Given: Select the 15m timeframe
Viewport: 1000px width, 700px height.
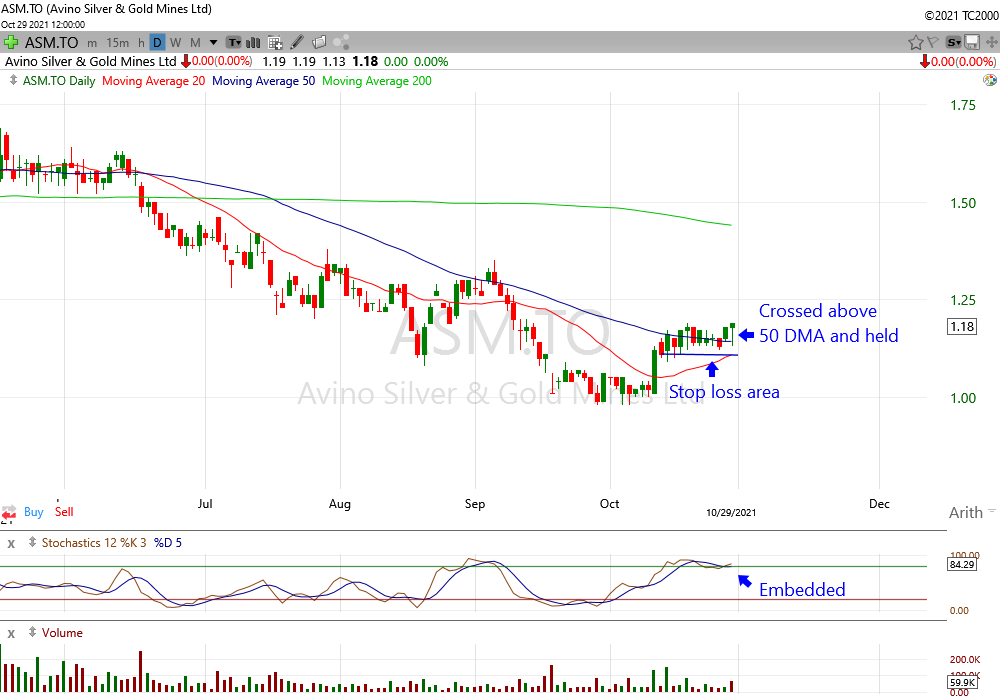Looking at the screenshot, I should click(x=117, y=43).
